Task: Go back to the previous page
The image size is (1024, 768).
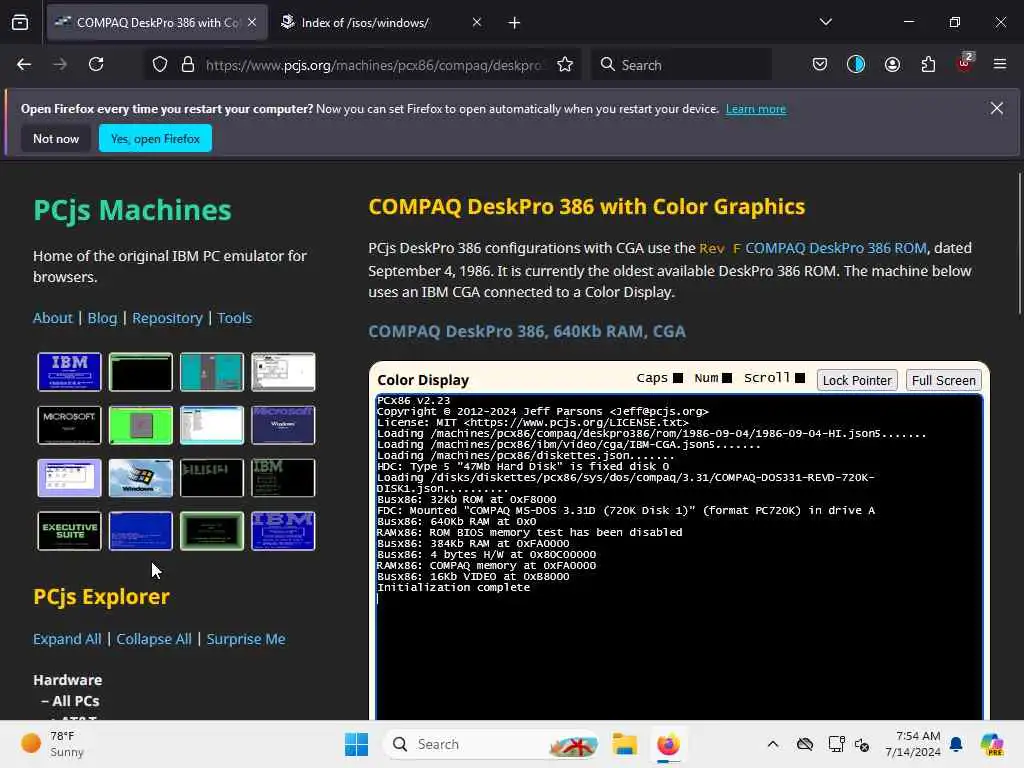Action: [x=24, y=65]
